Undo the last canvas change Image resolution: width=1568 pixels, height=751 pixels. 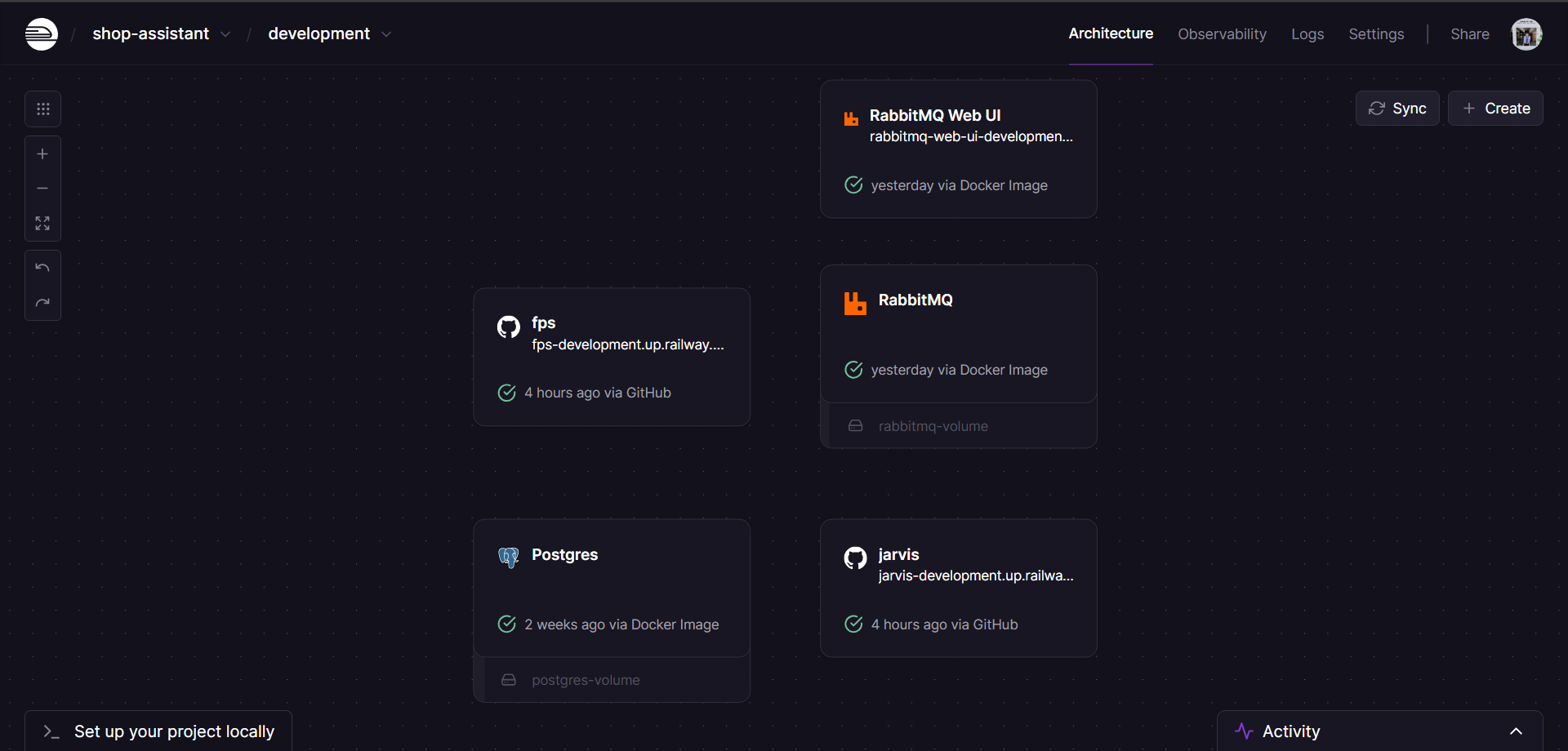tap(43, 268)
